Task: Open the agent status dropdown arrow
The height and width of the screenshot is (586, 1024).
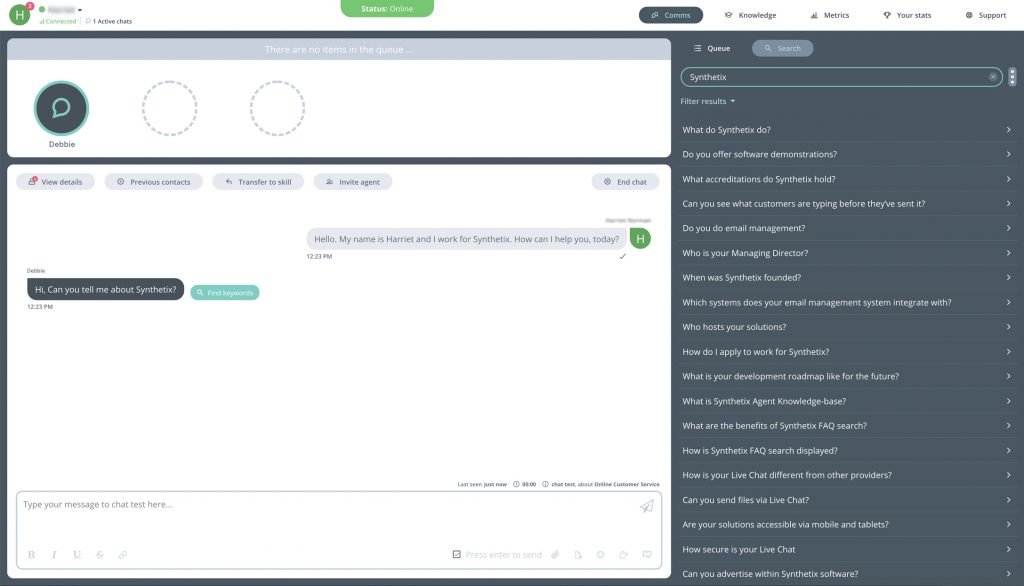Action: point(80,10)
